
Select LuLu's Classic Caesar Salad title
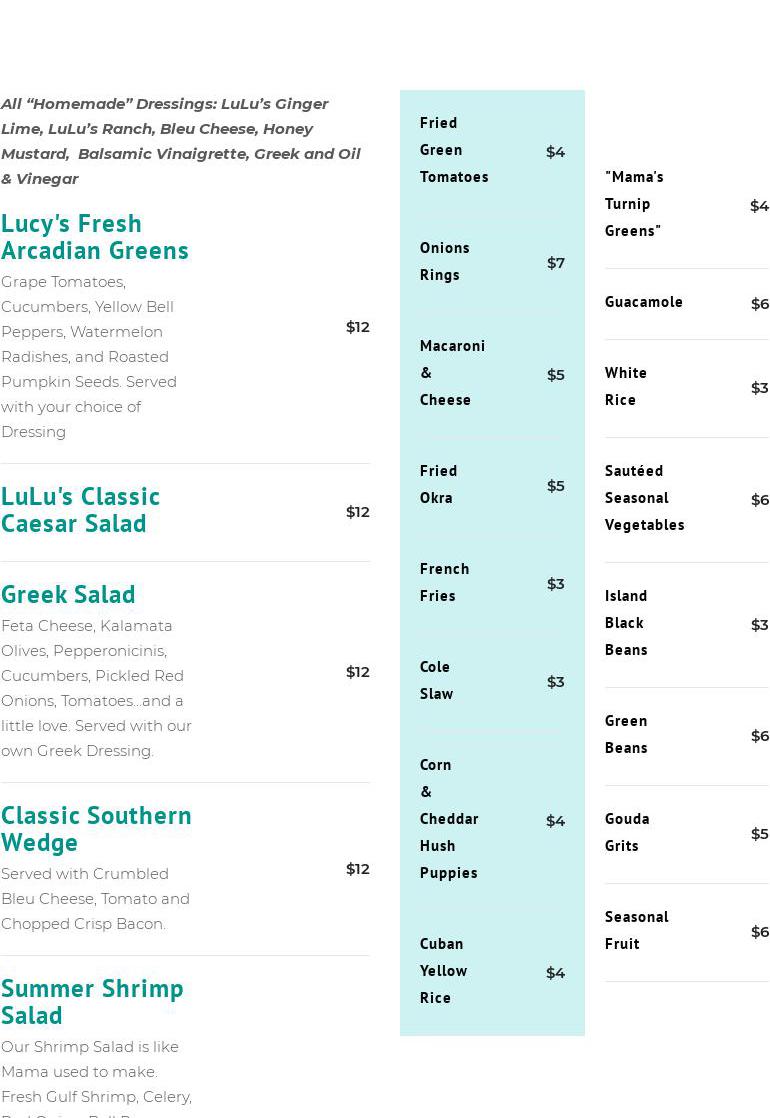coord(80,509)
